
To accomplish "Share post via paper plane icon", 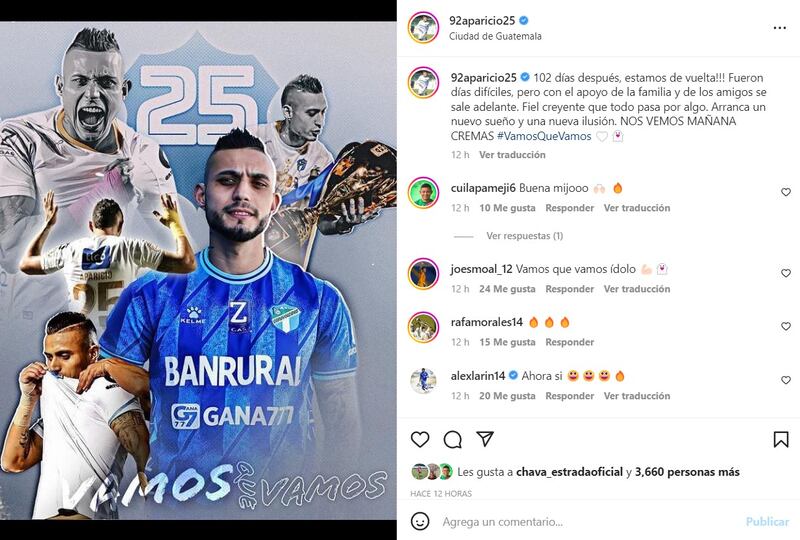I will point(485,439).
